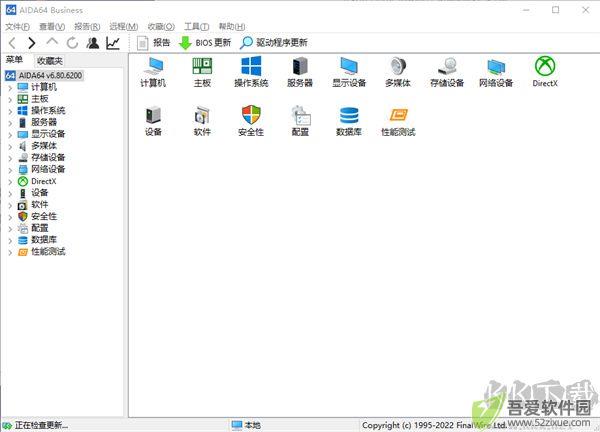
Task: Click the BIOS 更新 toolbar button
Action: click(205, 43)
